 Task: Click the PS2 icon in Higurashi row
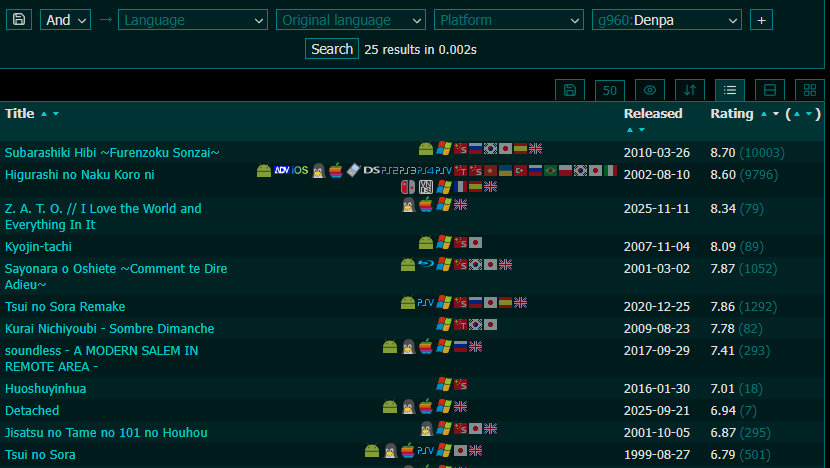390,170
